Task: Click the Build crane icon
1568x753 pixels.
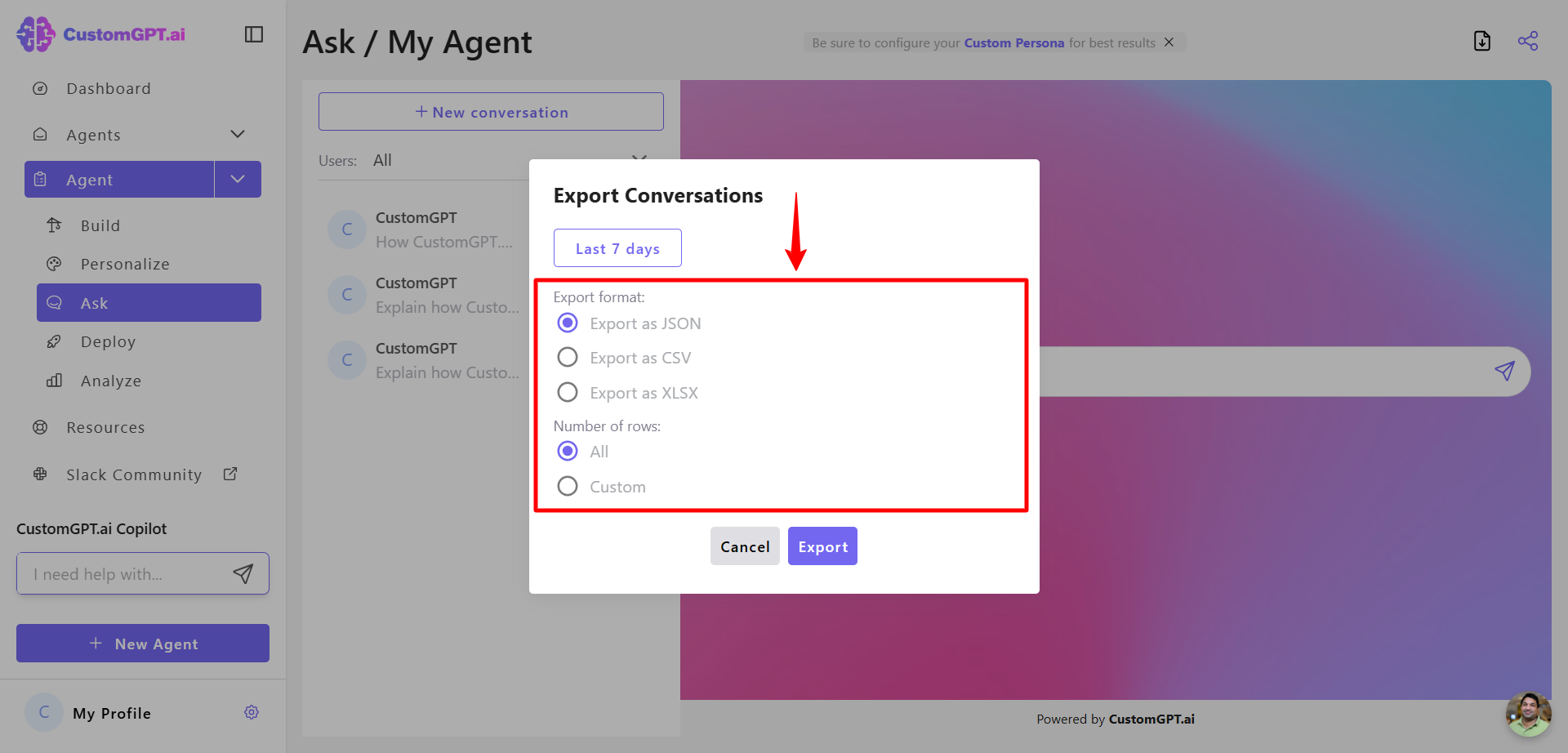Action: point(54,225)
